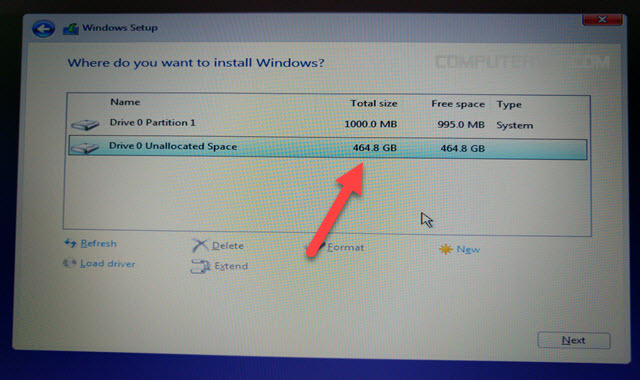Choose Format partition
Screen dimensions: 640x380
345,247
